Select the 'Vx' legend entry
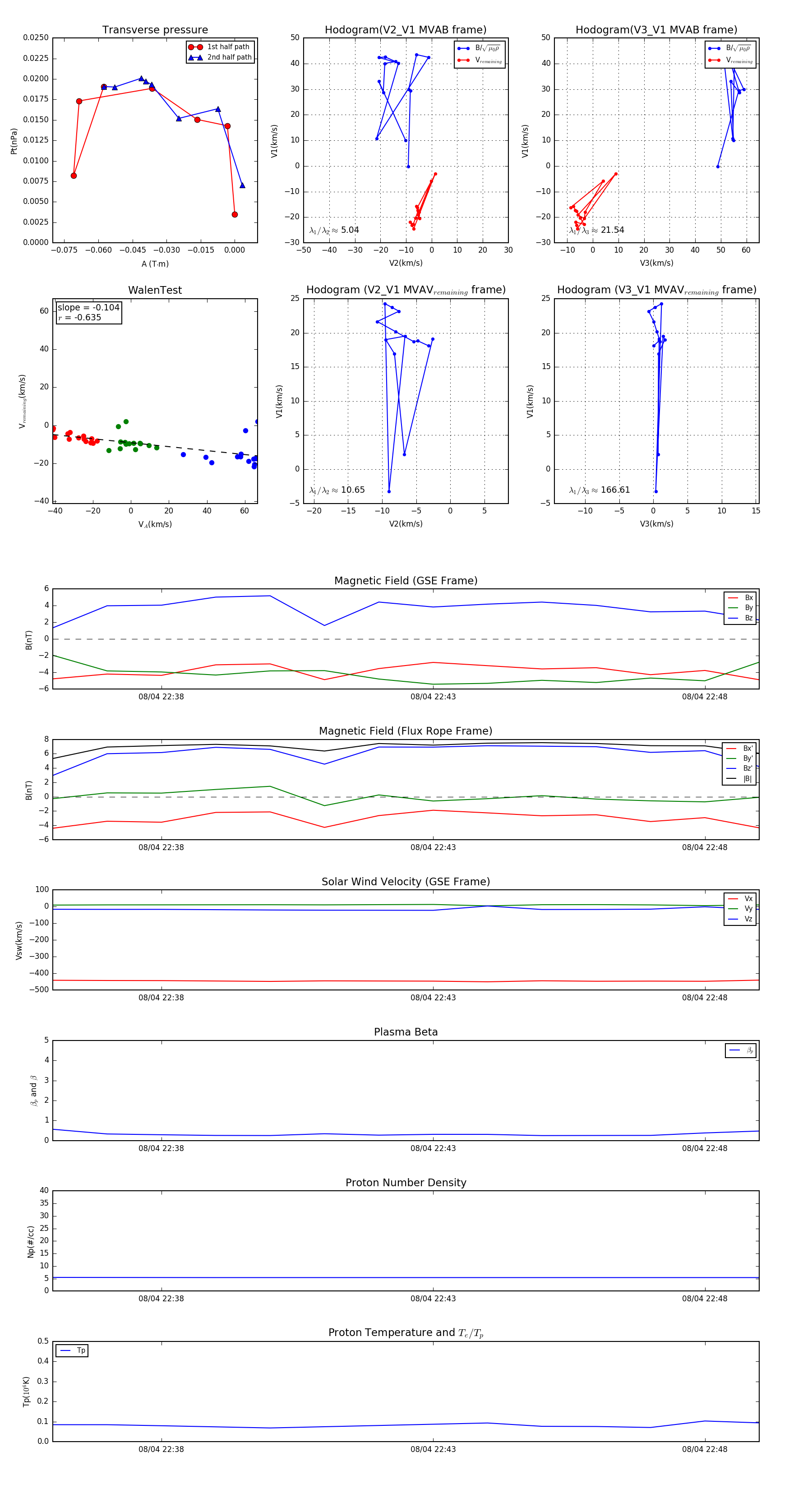Image resolution: width=812 pixels, height=1489 pixels. click(740, 898)
